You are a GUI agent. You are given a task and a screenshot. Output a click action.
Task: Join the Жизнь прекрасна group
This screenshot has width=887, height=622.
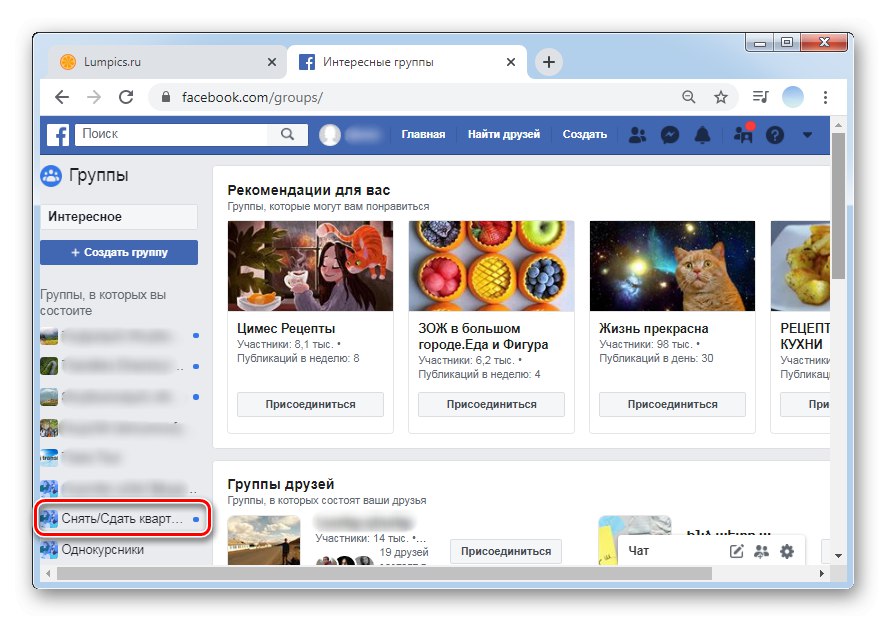(x=672, y=404)
